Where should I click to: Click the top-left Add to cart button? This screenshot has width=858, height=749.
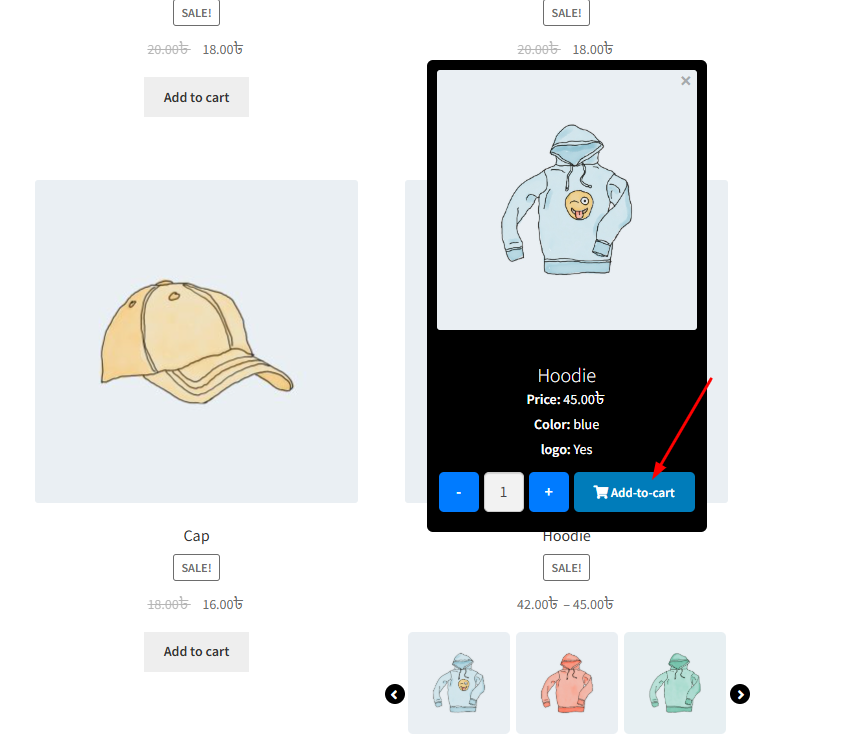click(196, 97)
